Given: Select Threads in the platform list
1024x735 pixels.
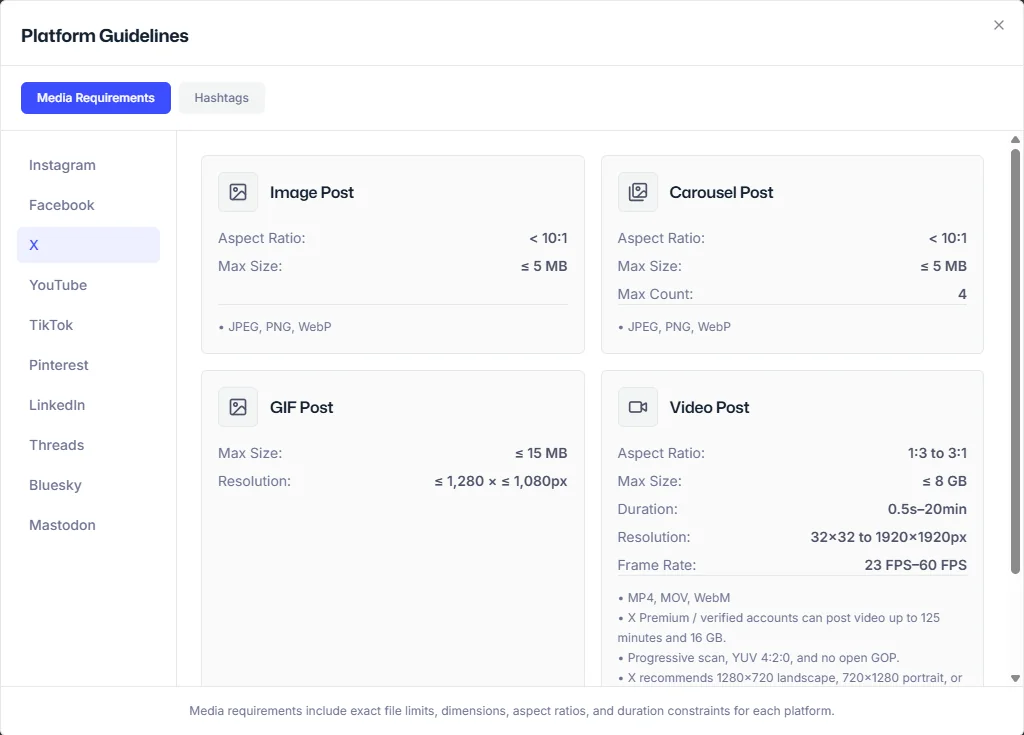Looking at the screenshot, I should pos(88,445).
